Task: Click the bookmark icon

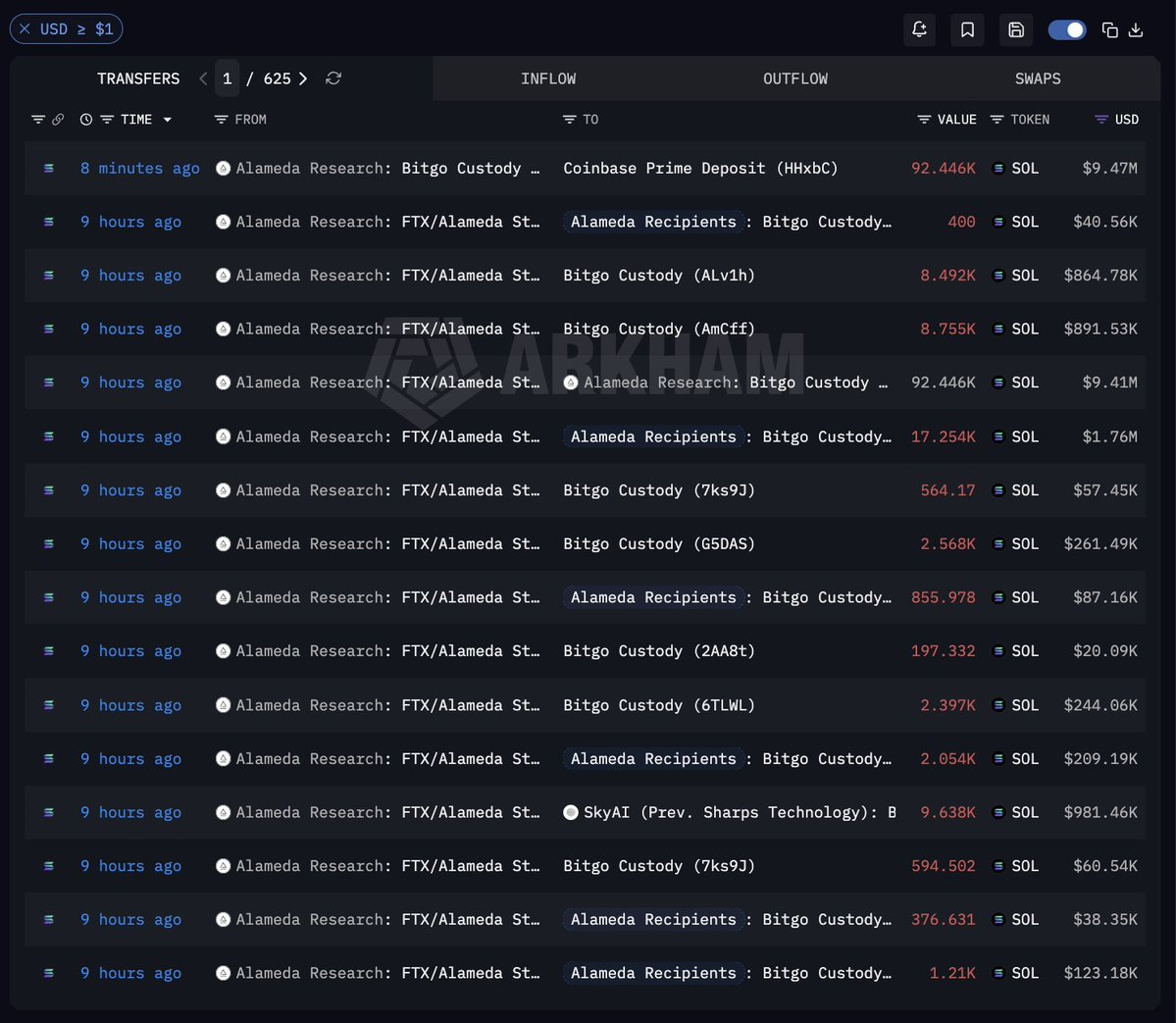Action: pyautogui.click(x=967, y=30)
